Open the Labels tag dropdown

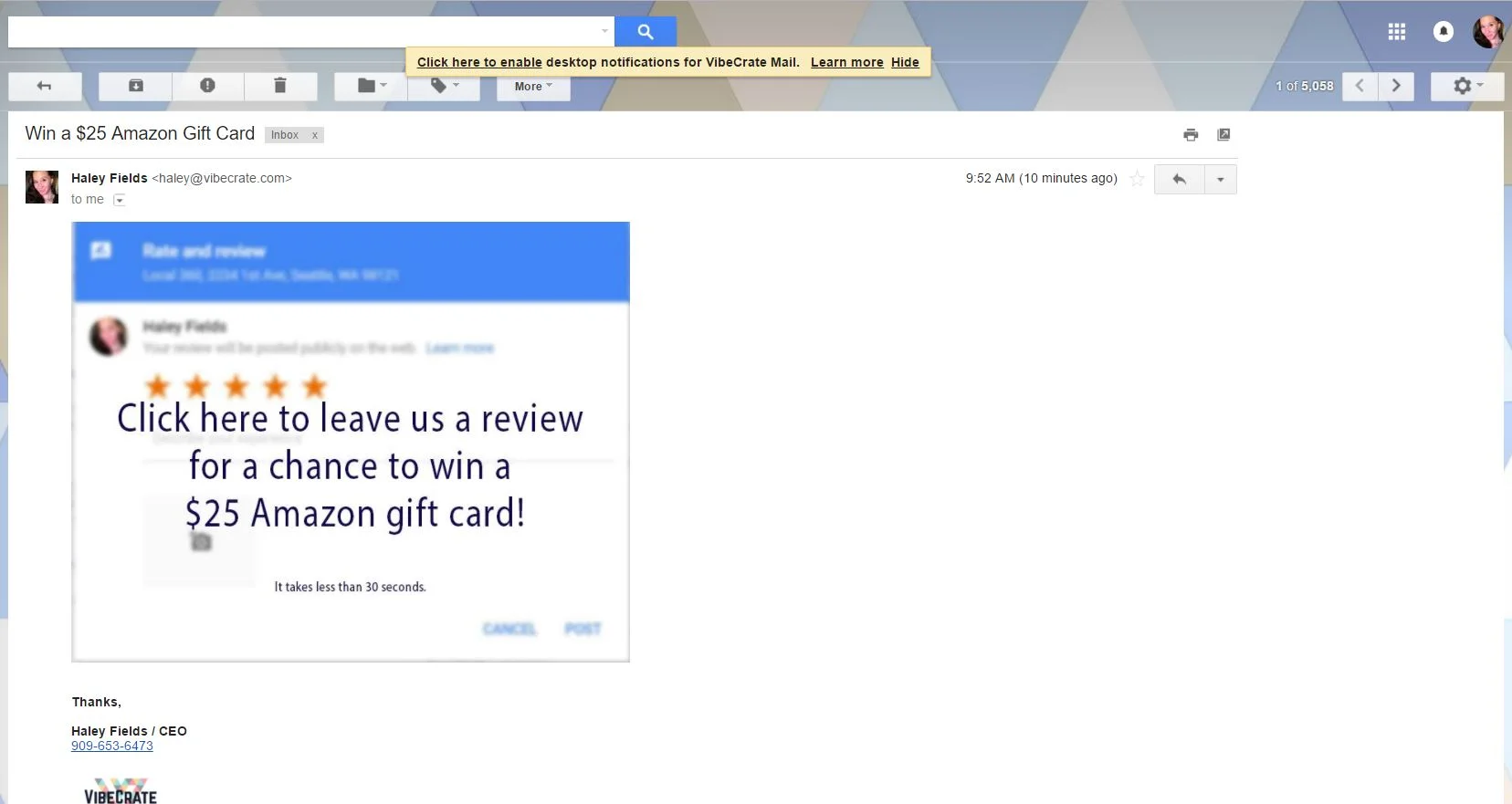tap(444, 86)
